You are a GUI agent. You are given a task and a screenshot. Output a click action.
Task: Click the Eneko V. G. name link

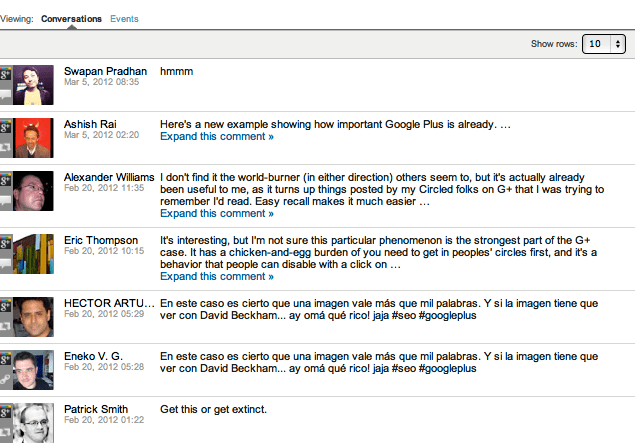[97, 356]
